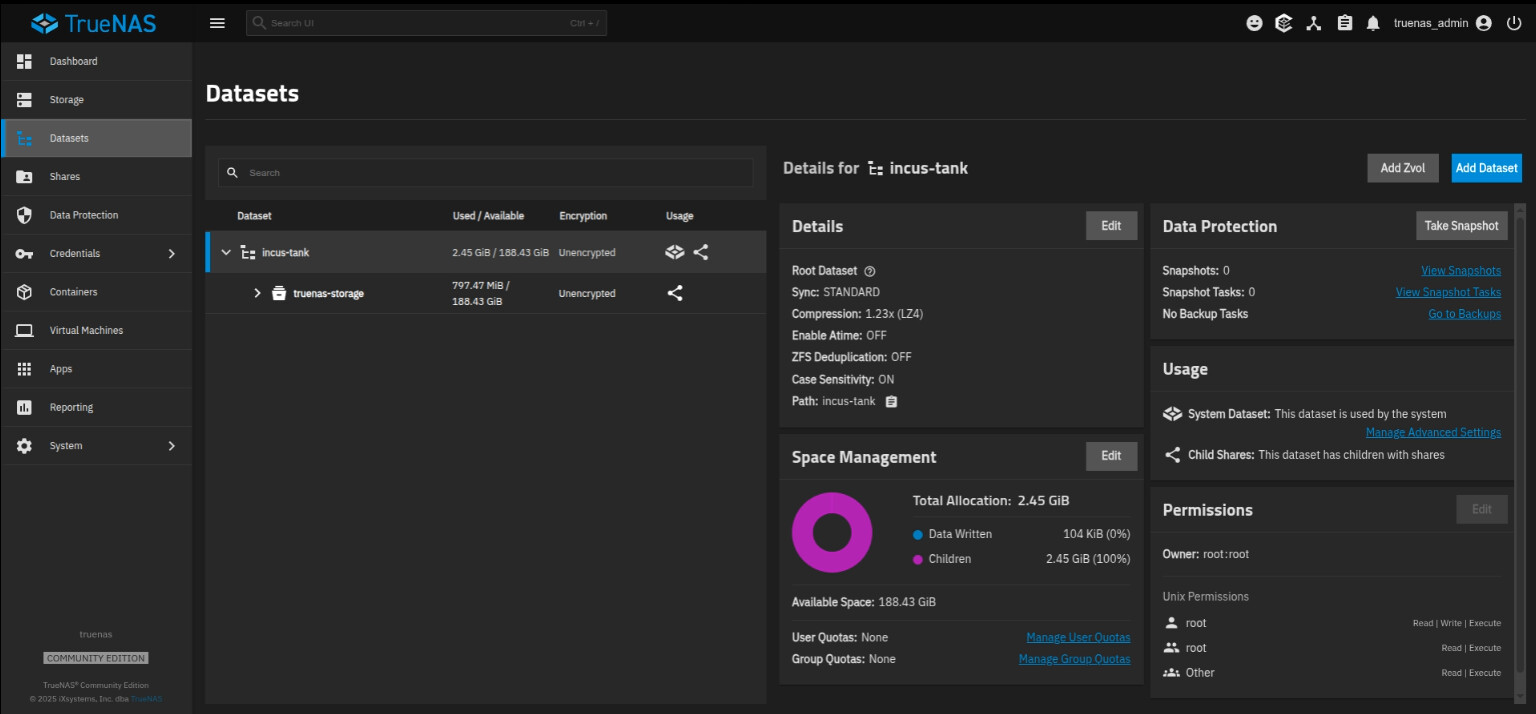Click the "Used / Available" column header
The height and width of the screenshot is (714, 1536).
point(488,216)
